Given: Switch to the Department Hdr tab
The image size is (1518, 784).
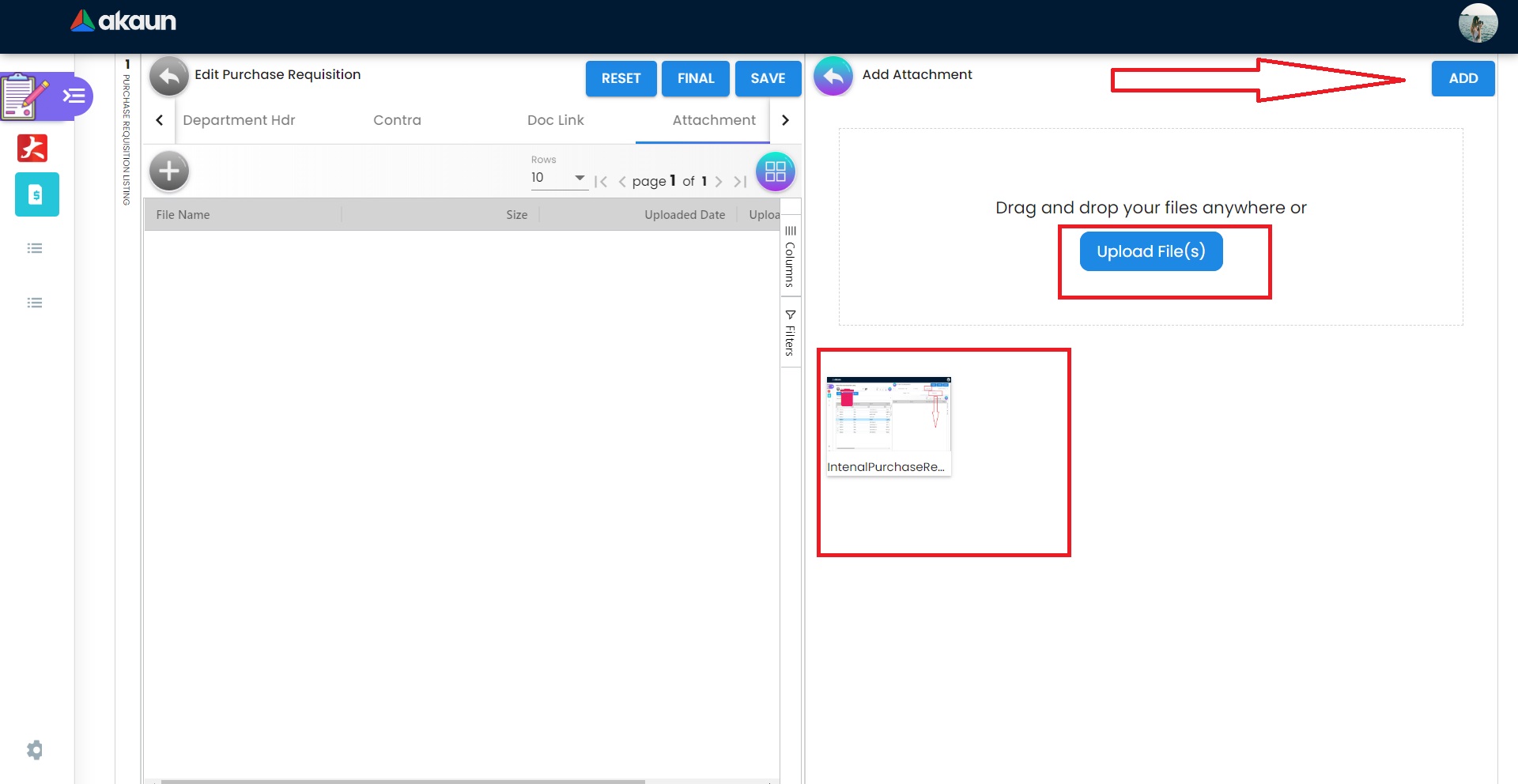Looking at the screenshot, I should click(x=239, y=120).
